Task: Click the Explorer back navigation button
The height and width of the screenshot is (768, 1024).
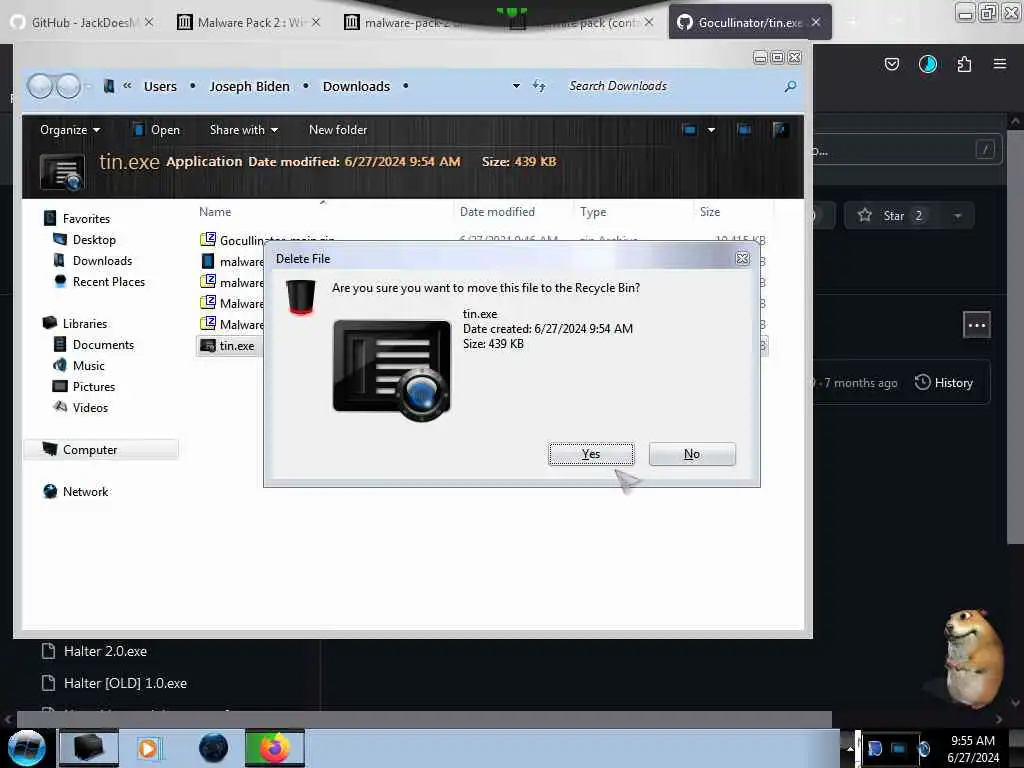Action: click(40, 86)
